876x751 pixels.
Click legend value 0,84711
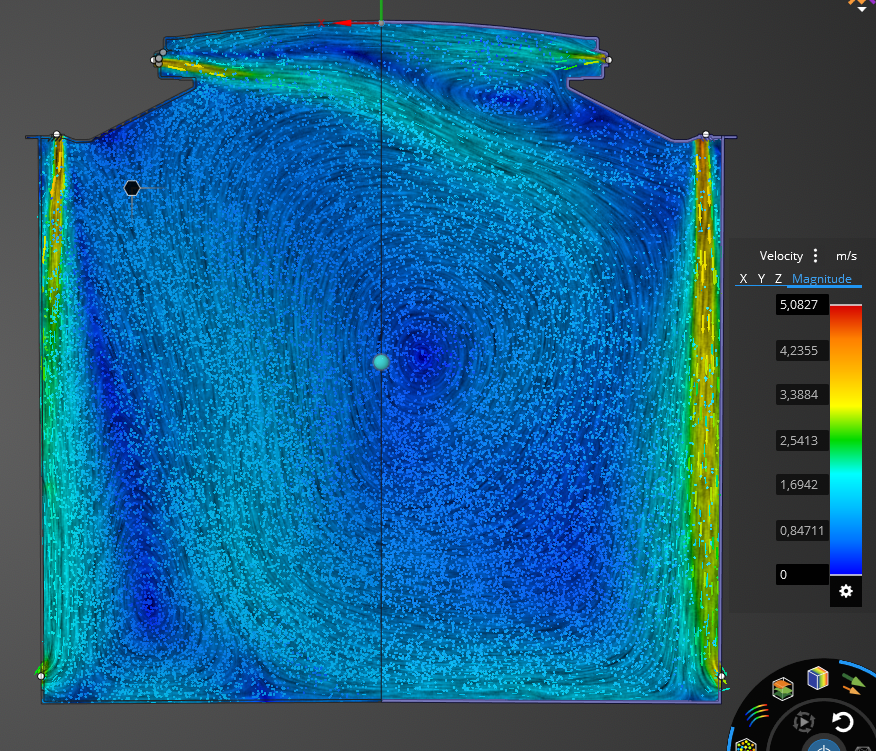(x=802, y=530)
